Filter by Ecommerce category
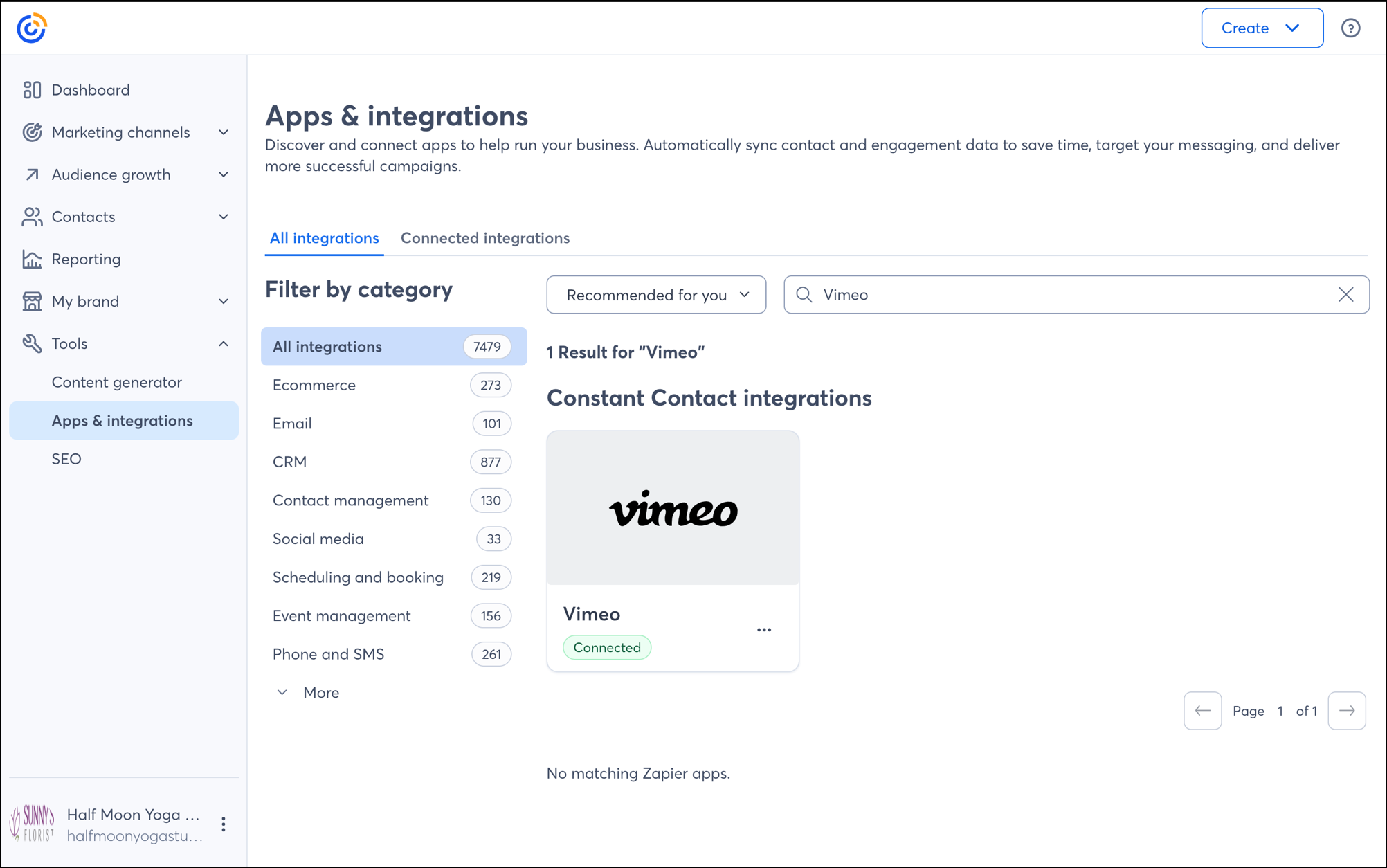Image resolution: width=1387 pixels, height=868 pixels. pyautogui.click(x=394, y=385)
